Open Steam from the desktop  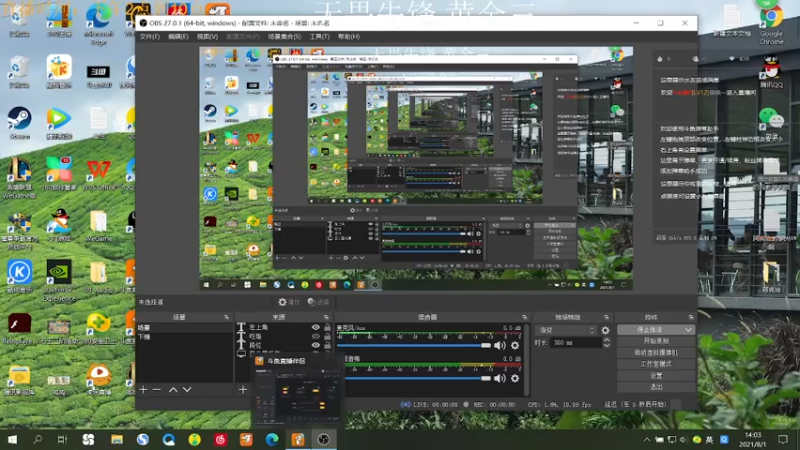coord(19,122)
